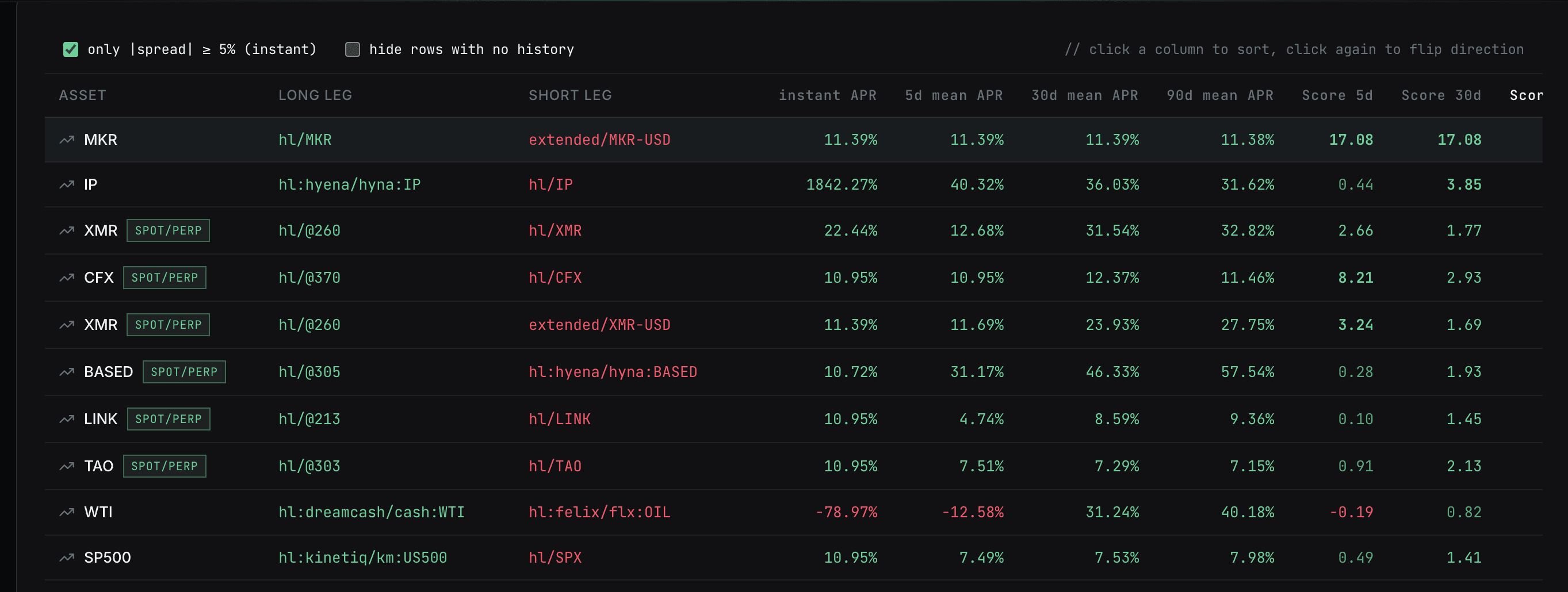Click the SPOT/PERP badge on XMR hl/XMR row
This screenshot has width=1568, height=592.
pyautogui.click(x=168, y=230)
